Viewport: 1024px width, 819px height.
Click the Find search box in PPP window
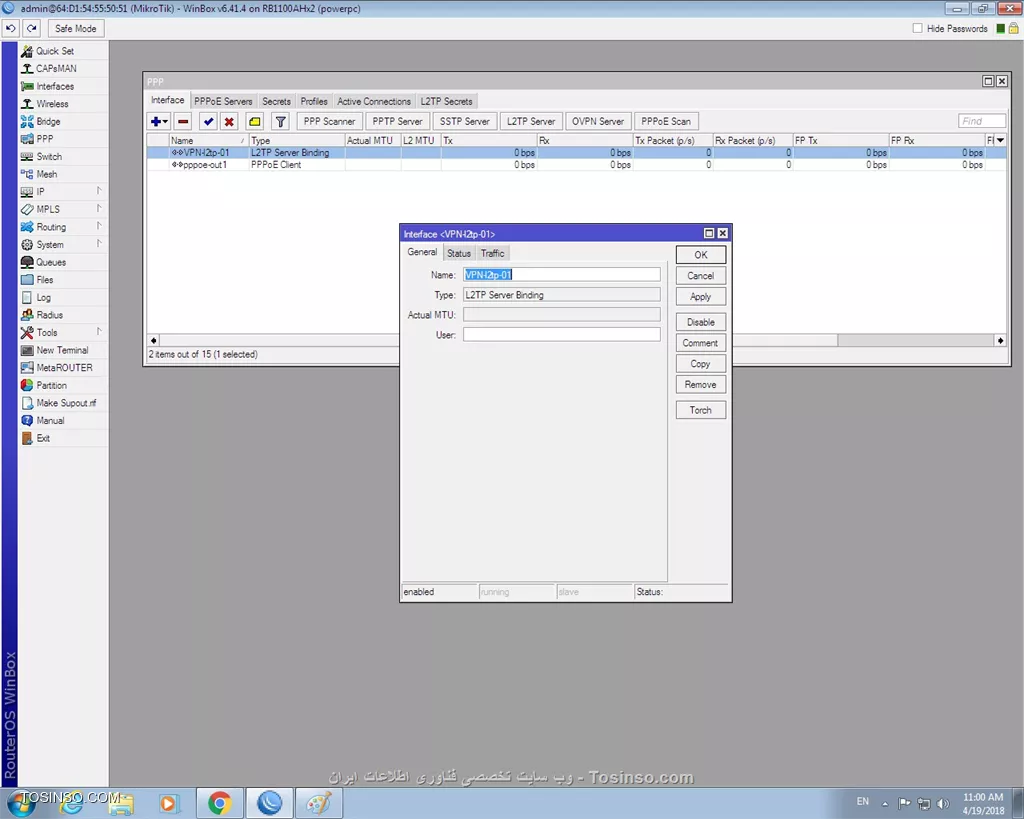pyautogui.click(x=982, y=121)
